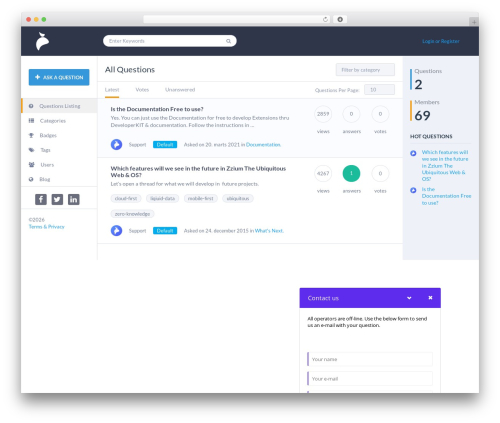Click the browser reload icon

tap(325, 19)
